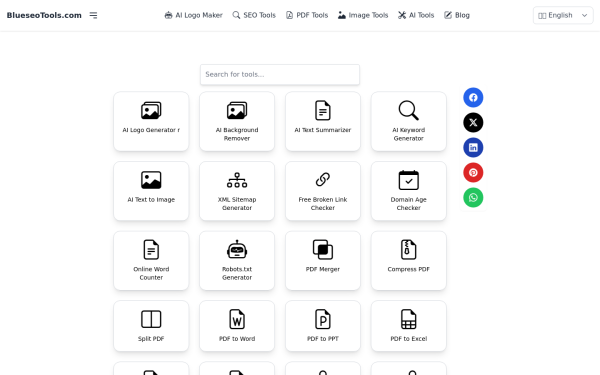Click the Free Broken Link Checker chain icon

click(x=323, y=179)
